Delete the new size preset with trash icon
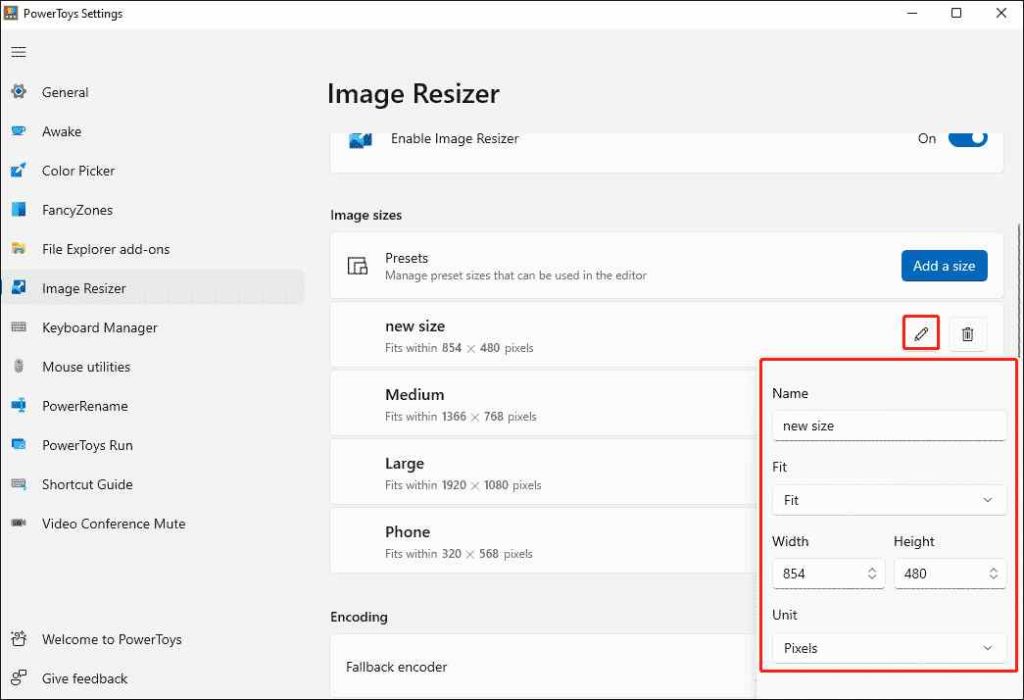The image size is (1024, 700). (967, 334)
